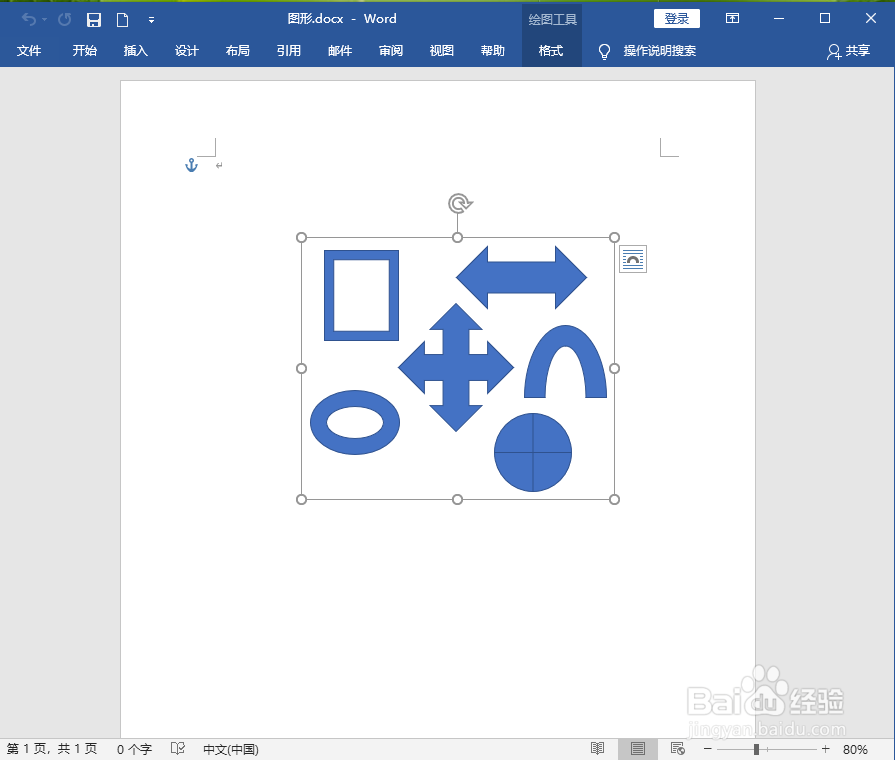This screenshot has height=760, width=895.
Task: Click the 80% zoom level
Action: click(855, 749)
